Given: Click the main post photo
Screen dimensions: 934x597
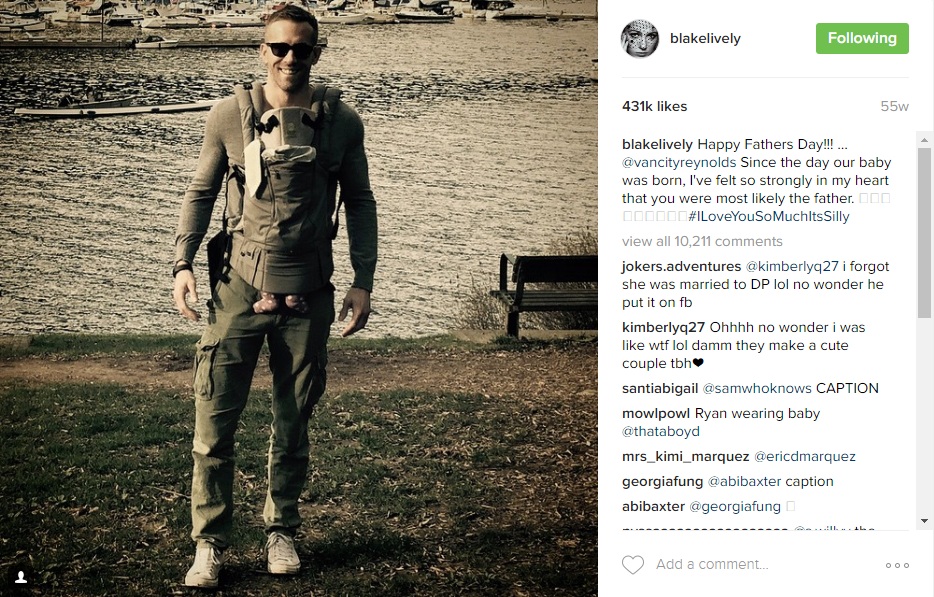Looking at the screenshot, I should (299, 298).
